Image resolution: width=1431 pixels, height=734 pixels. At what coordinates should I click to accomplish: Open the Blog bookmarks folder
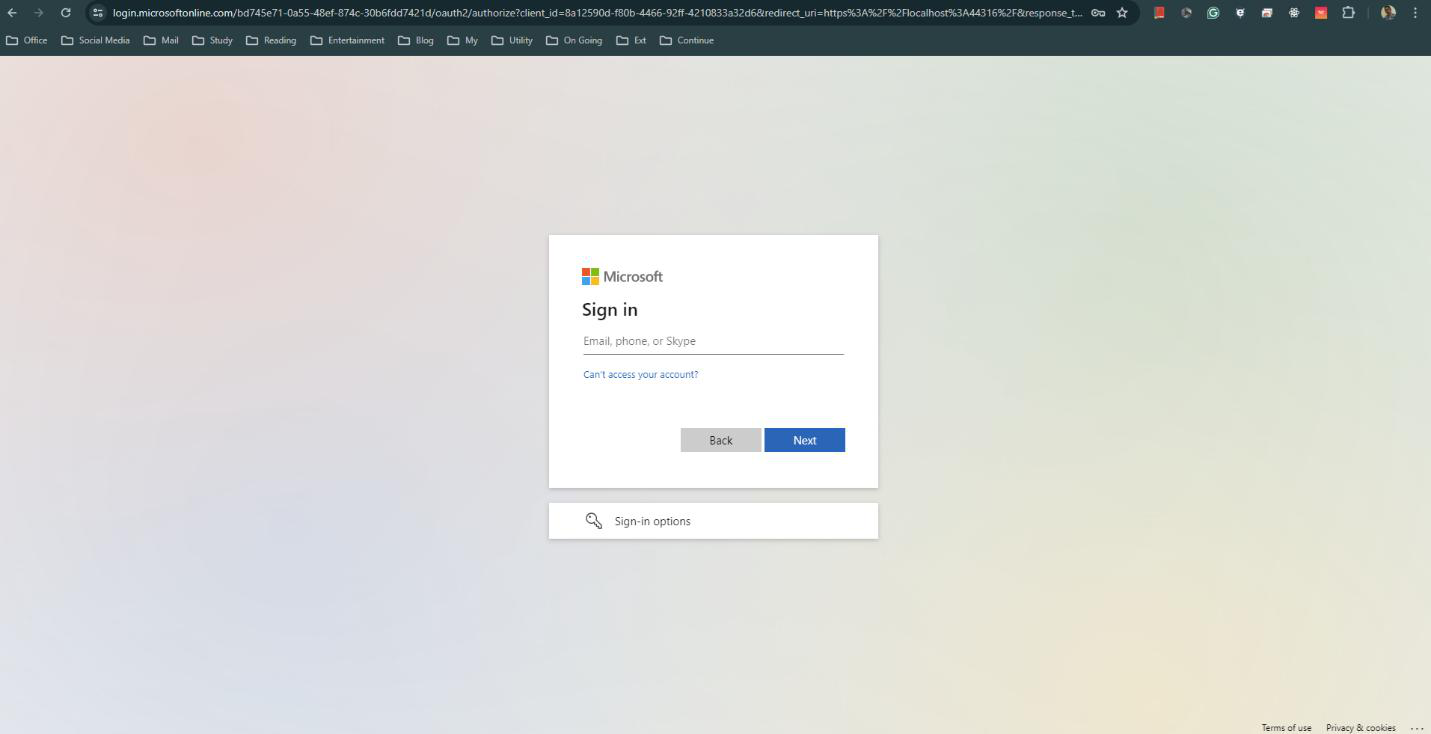[x=416, y=41]
